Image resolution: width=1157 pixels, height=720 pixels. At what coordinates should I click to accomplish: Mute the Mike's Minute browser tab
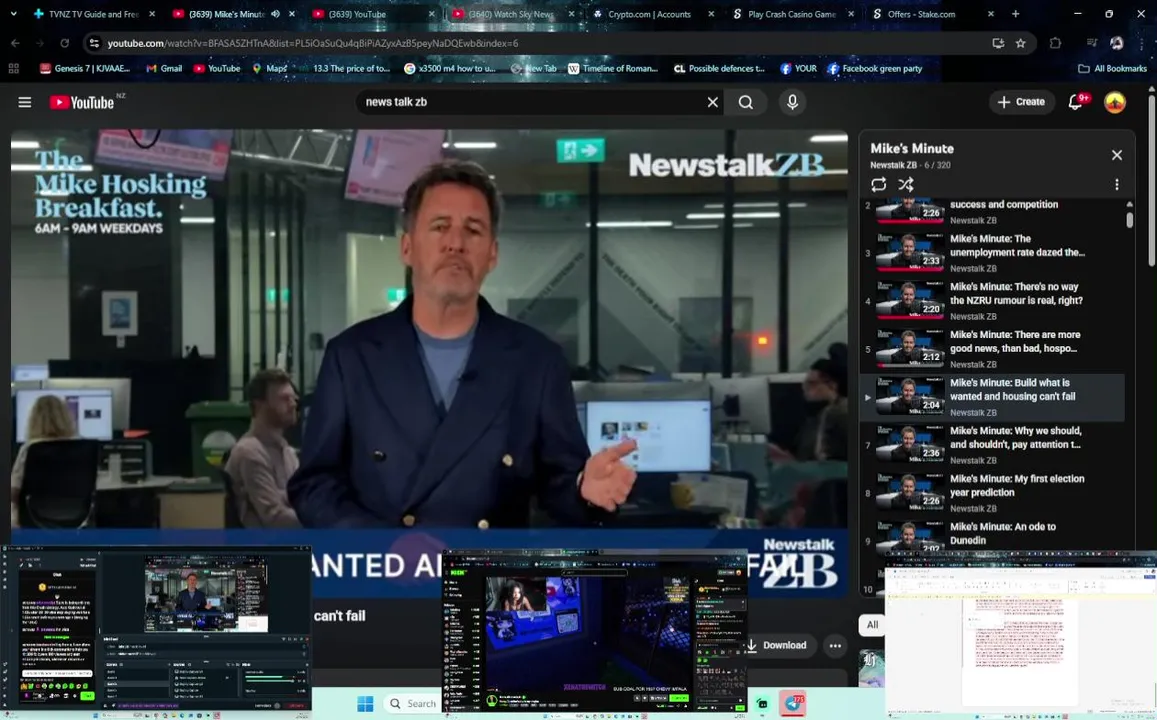[275, 14]
